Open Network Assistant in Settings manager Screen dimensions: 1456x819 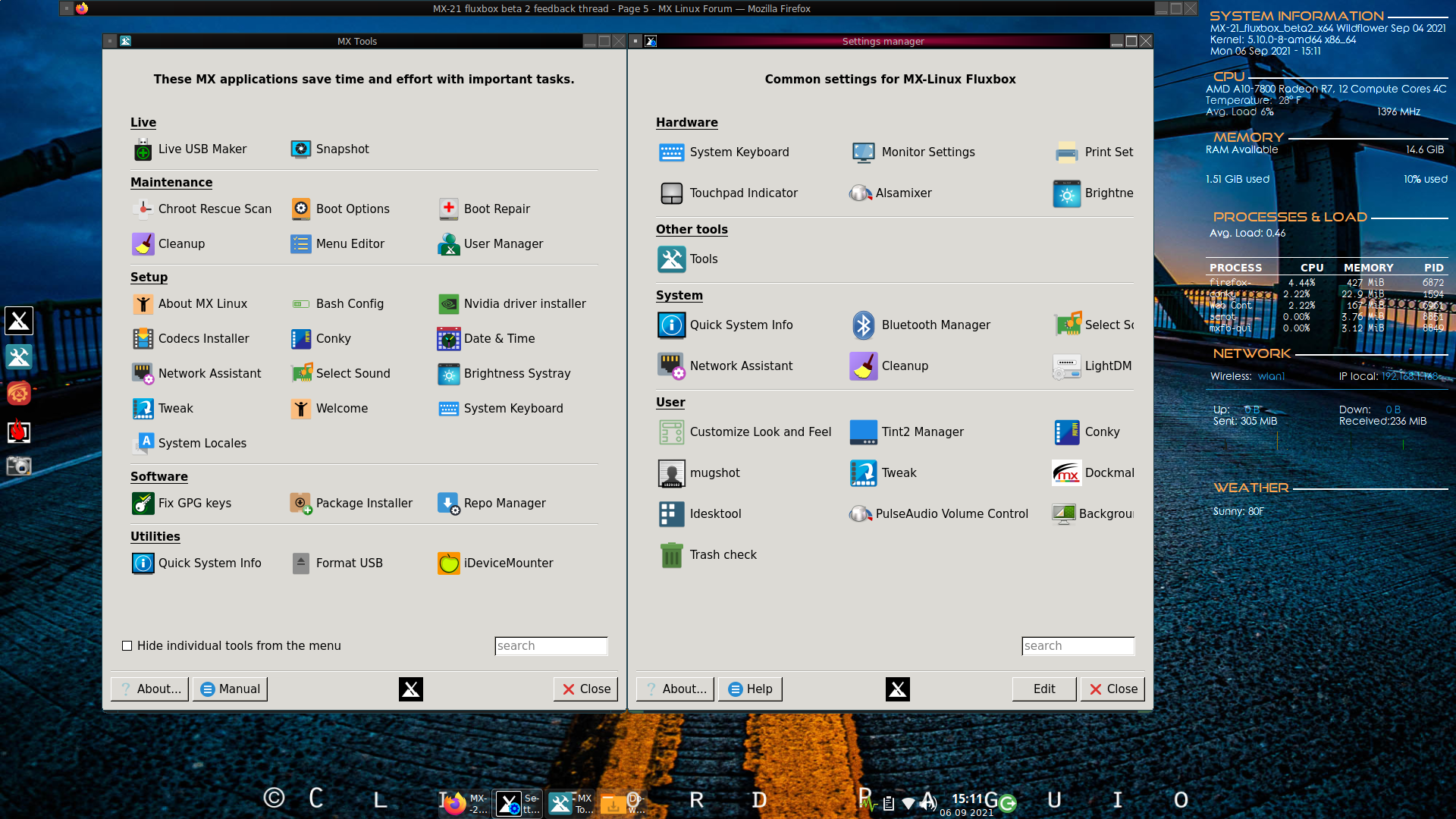[x=726, y=366]
